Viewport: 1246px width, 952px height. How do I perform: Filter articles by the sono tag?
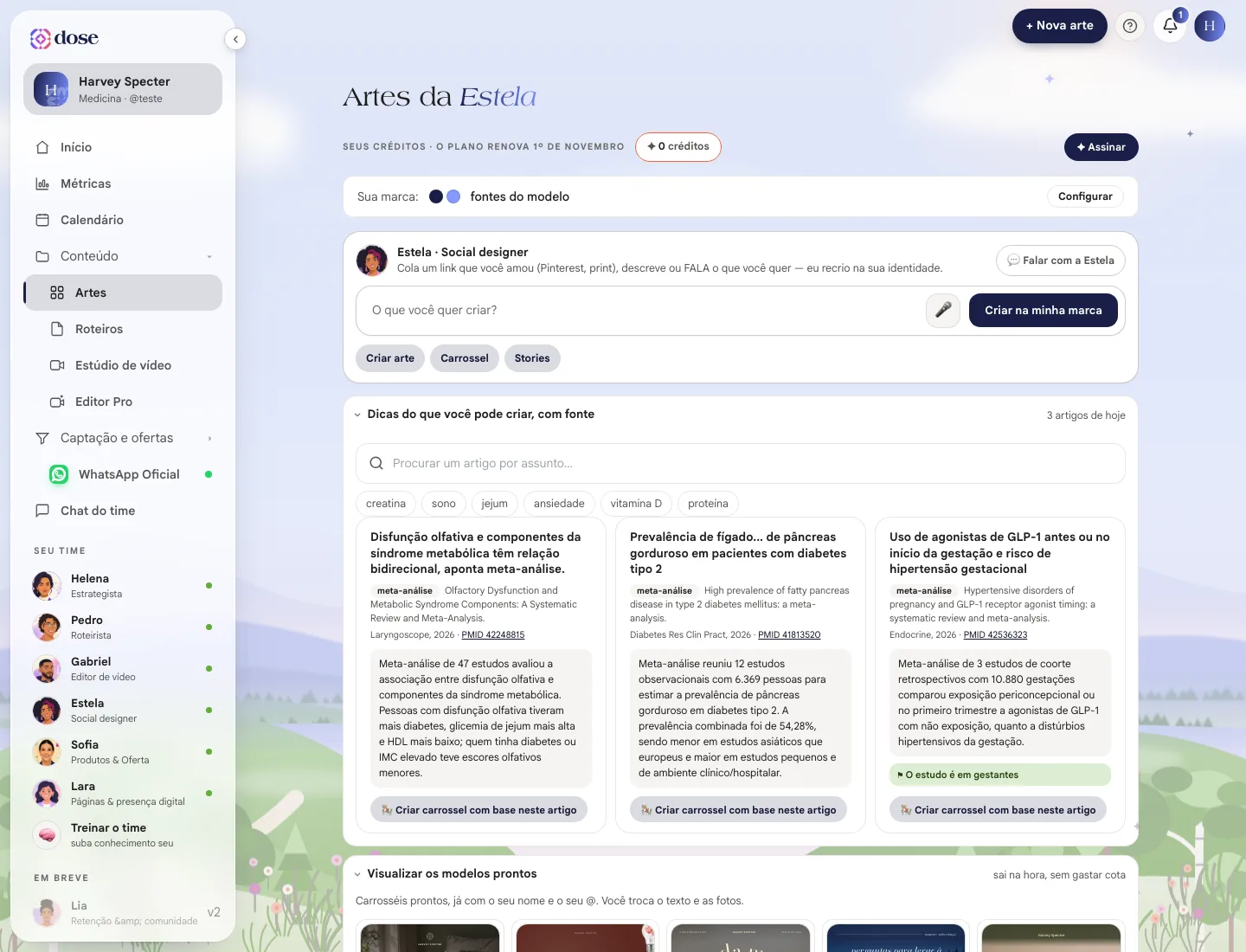[x=444, y=504]
